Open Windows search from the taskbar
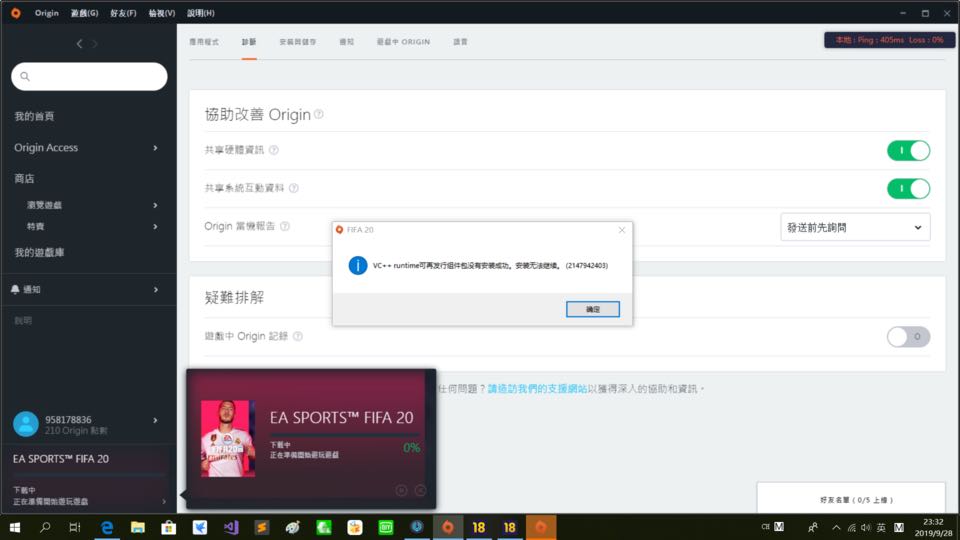Image resolution: width=960 pixels, height=540 pixels. 45,527
